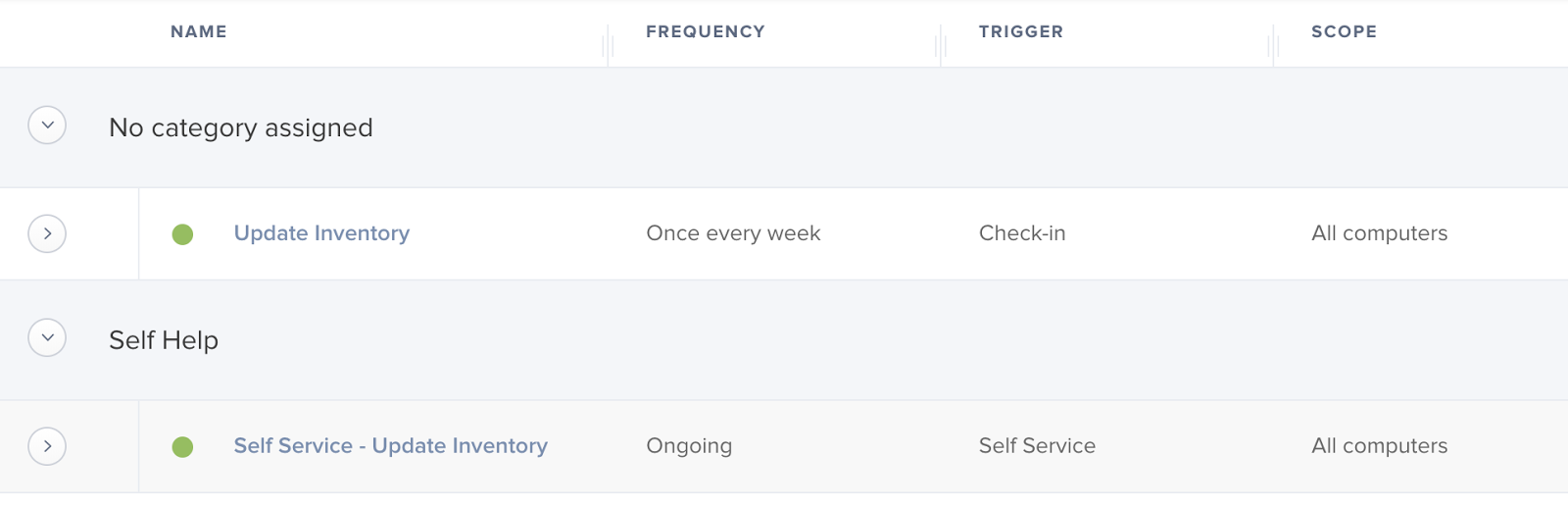Viewport: 1568px width, 508px height.
Task: Open the Self Service - Update Inventory policy
Action: 390,446
